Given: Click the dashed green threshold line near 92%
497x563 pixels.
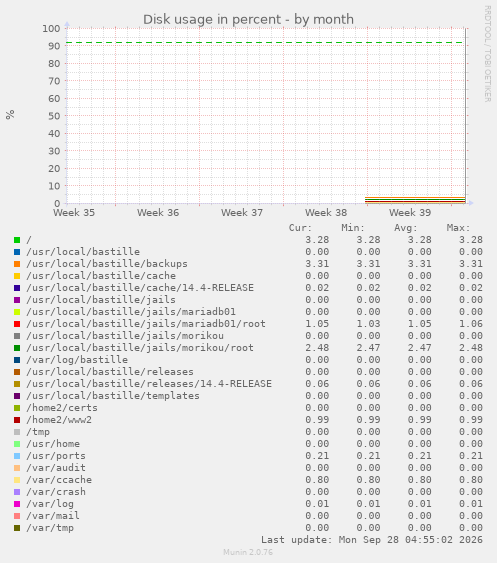Looking at the screenshot, I should [x=266, y=43].
